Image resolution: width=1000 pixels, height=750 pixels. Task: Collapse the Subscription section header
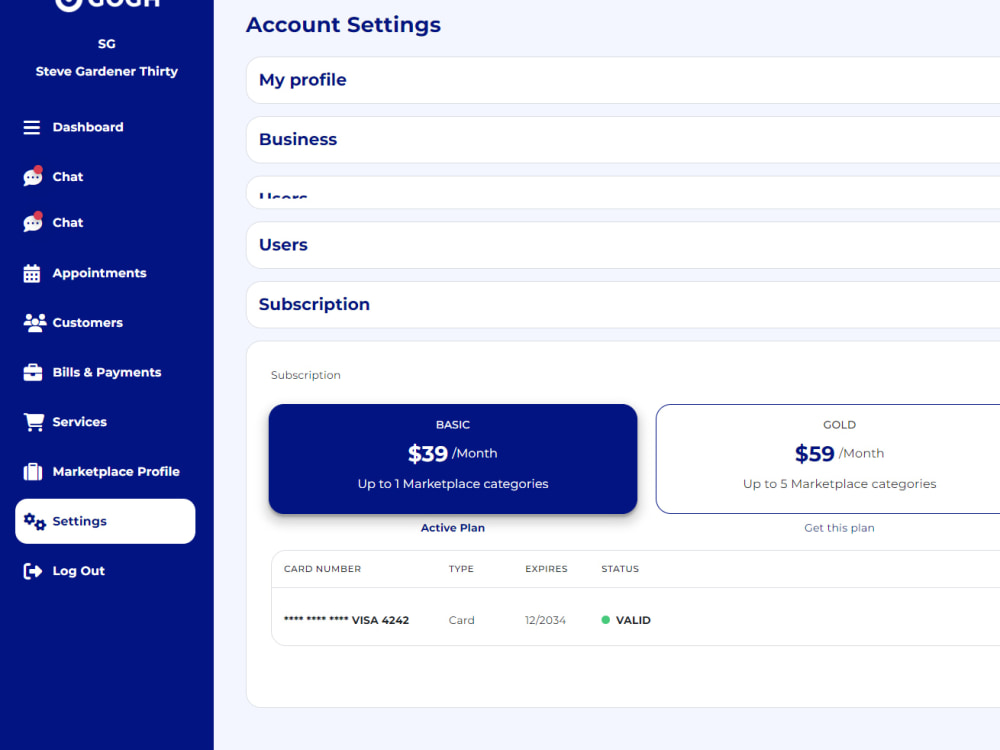tap(622, 305)
